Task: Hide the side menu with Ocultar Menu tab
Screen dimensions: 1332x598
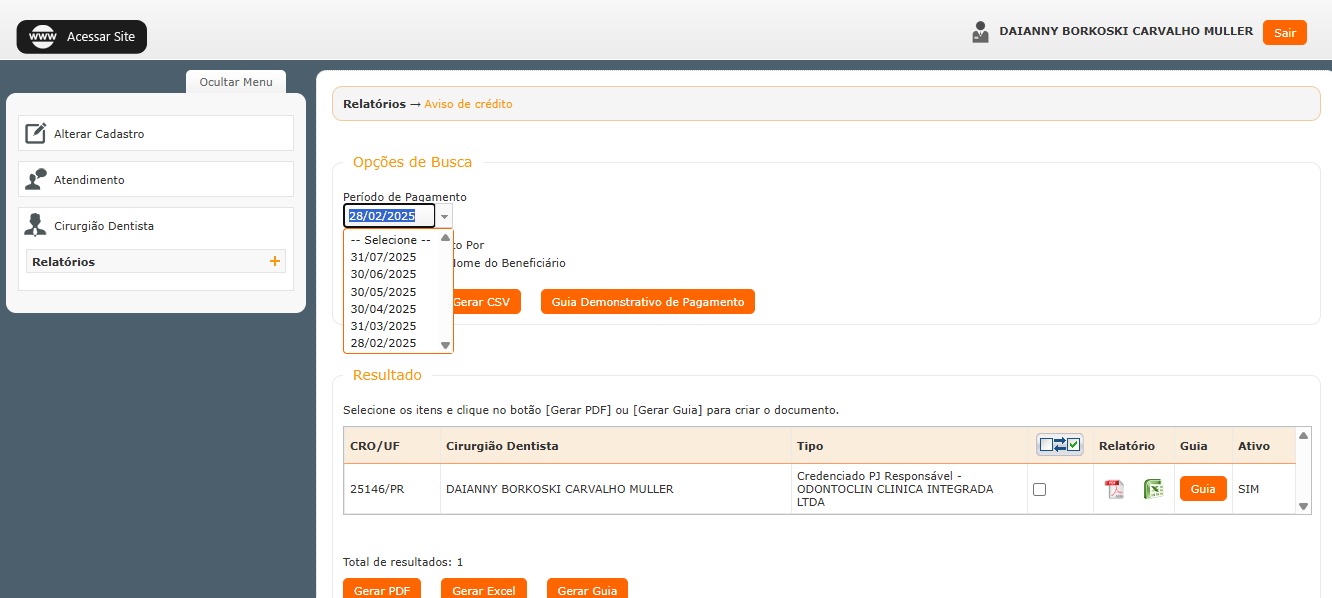Action: (236, 82)
